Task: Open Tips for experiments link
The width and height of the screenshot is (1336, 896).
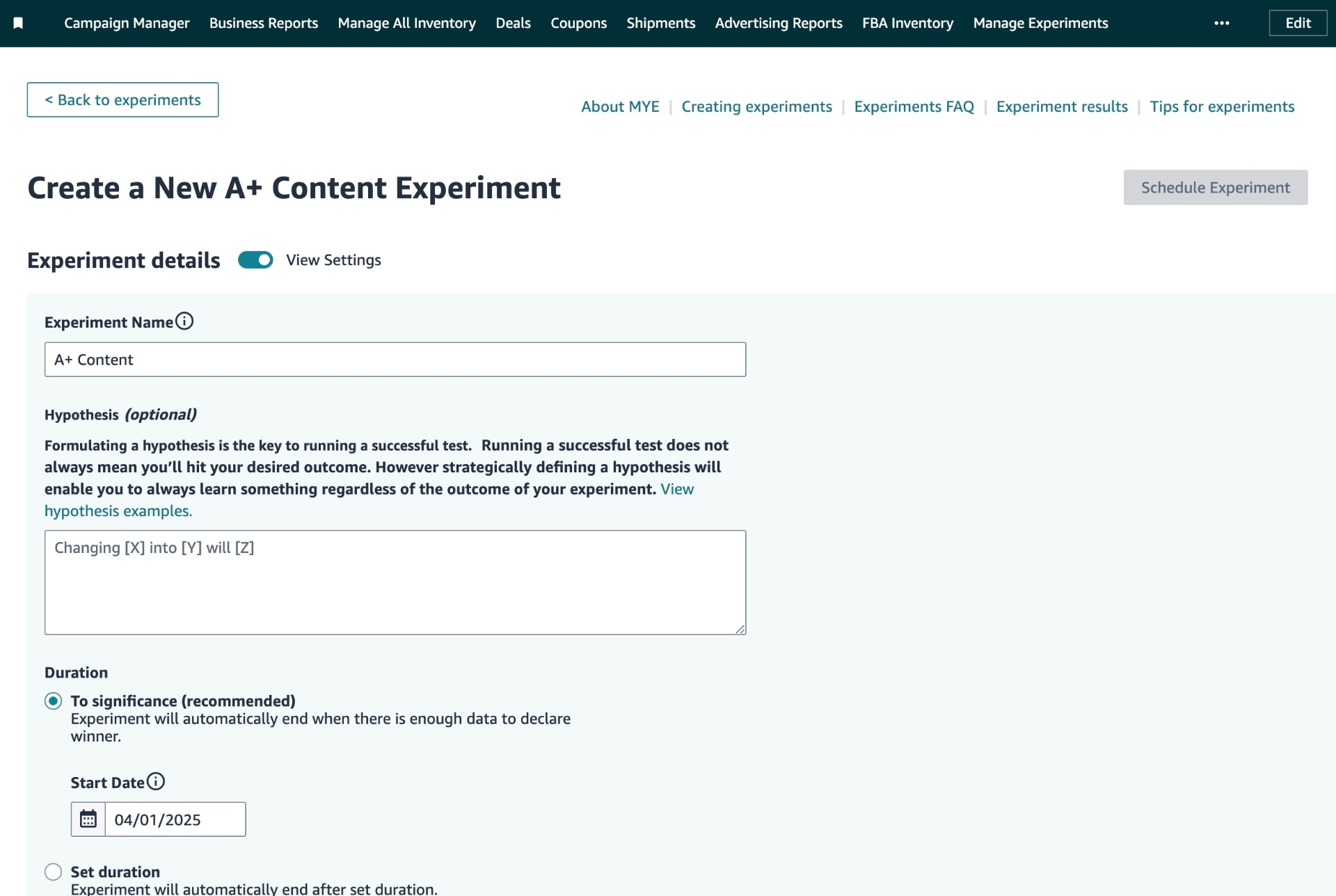Action: [1221, 107]
